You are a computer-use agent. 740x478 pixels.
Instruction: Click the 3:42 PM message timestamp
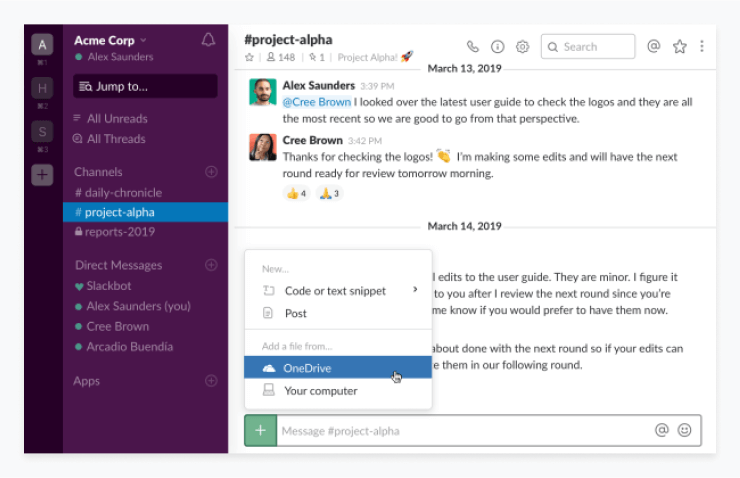click(x=365, y=141)
